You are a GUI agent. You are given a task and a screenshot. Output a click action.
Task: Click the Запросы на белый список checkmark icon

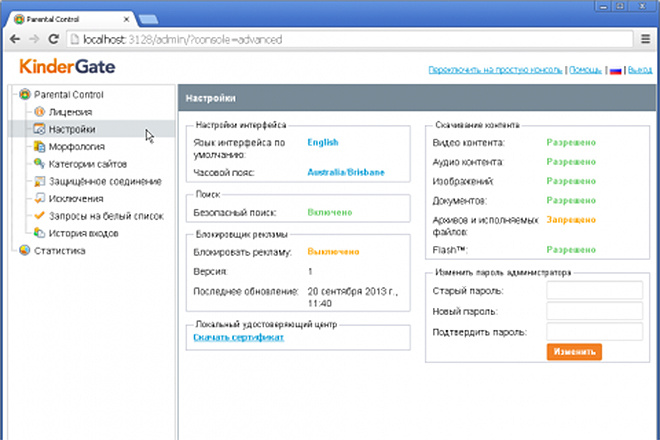(40, 216)
